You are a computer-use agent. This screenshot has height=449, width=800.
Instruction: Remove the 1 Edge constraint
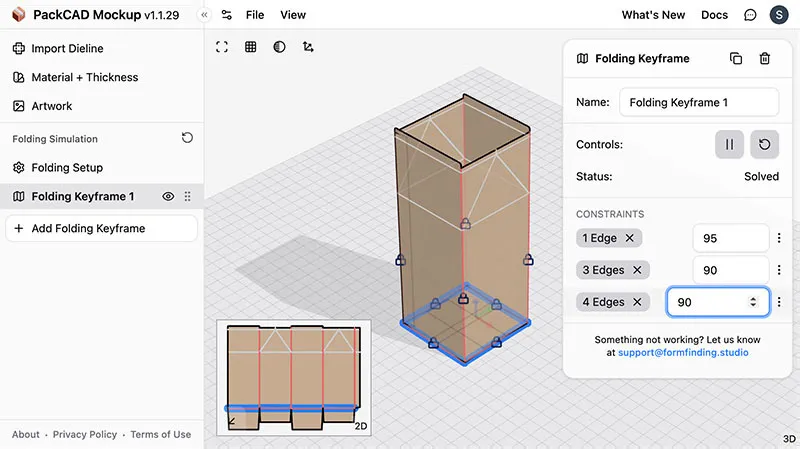(630, 238)
